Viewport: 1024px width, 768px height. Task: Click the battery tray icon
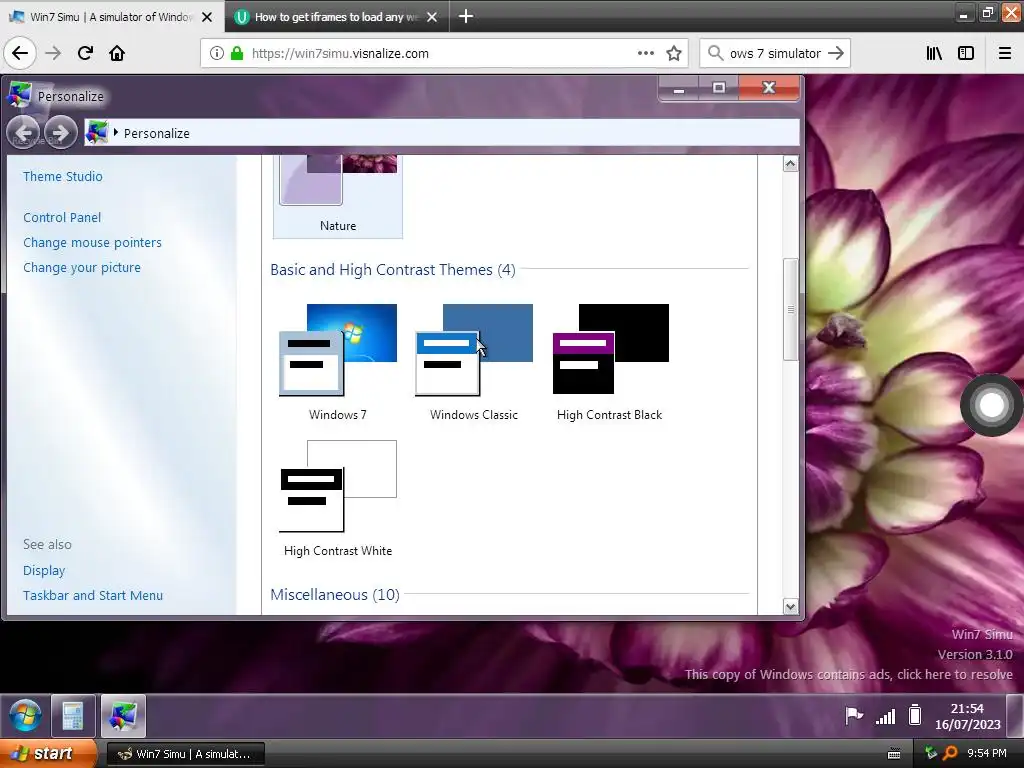[x=915, y=715]
